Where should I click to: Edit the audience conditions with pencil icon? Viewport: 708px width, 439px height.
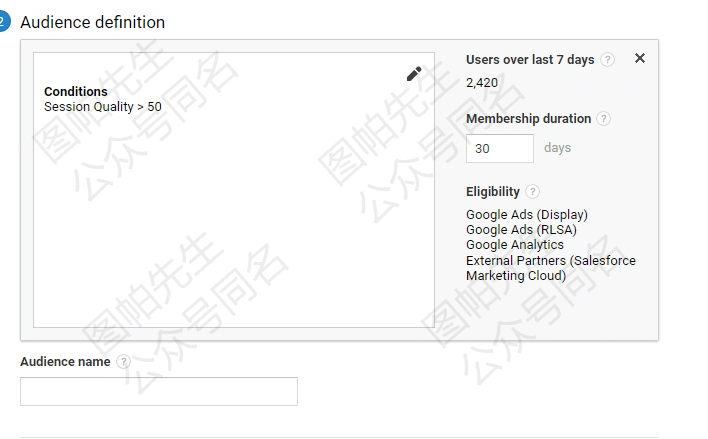414,74
